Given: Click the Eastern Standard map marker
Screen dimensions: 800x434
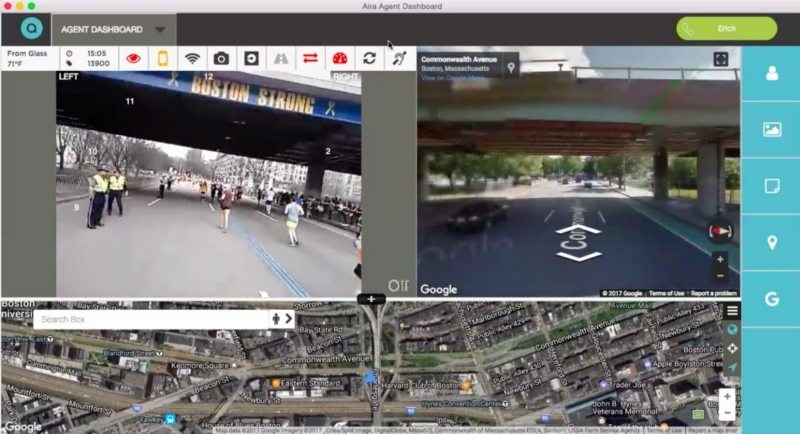Looking at the screenshot, I should [x=276, y=383].
